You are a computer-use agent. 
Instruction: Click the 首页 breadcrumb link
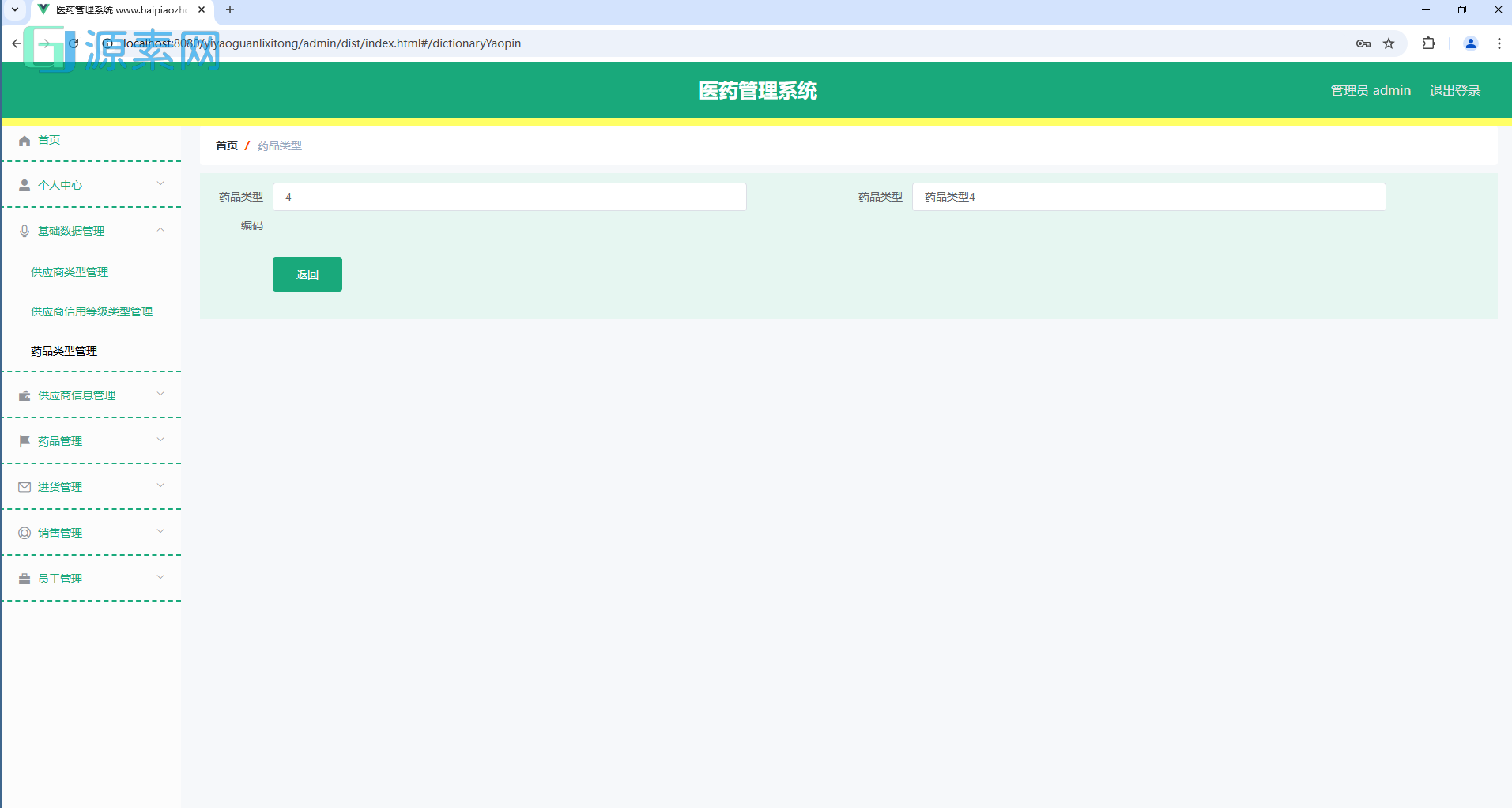coord(226,145)
